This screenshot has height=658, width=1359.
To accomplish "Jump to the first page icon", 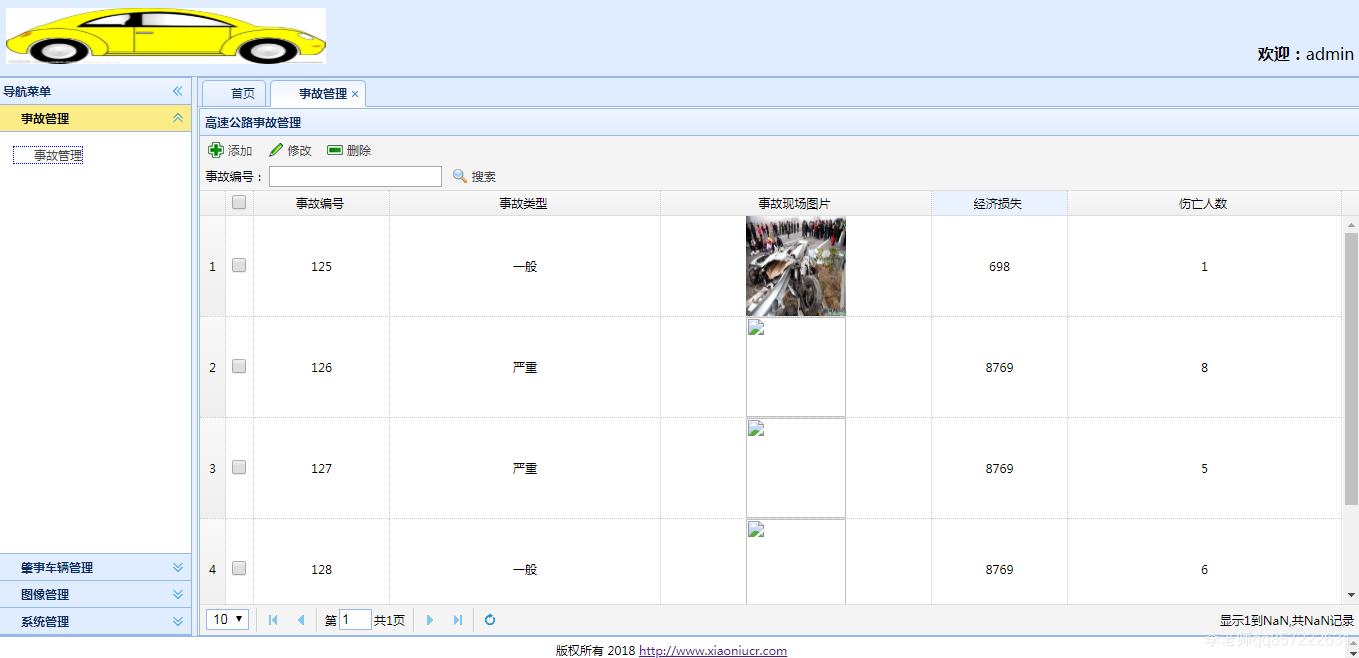I will pos(272,620).
